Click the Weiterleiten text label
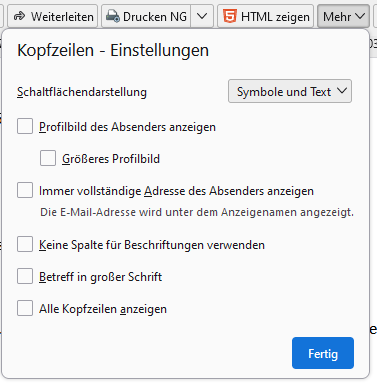The height and width of the screenshot is (383, 377). (62, 17)
